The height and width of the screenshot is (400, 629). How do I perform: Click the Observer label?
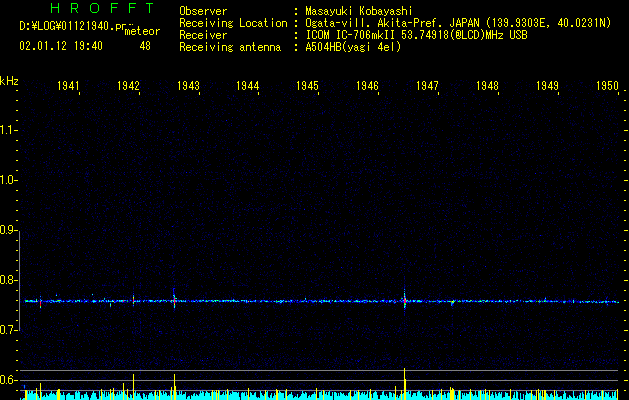click(x=203, y=11)
